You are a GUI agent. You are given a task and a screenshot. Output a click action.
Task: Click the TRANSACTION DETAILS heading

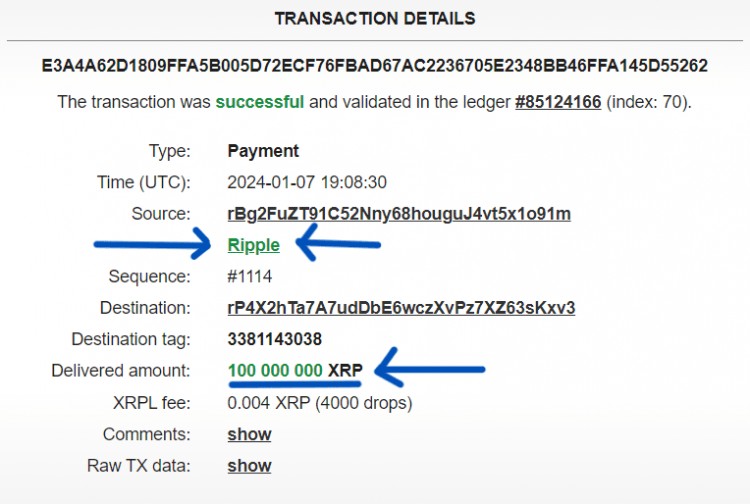click(x=375, y=19)
